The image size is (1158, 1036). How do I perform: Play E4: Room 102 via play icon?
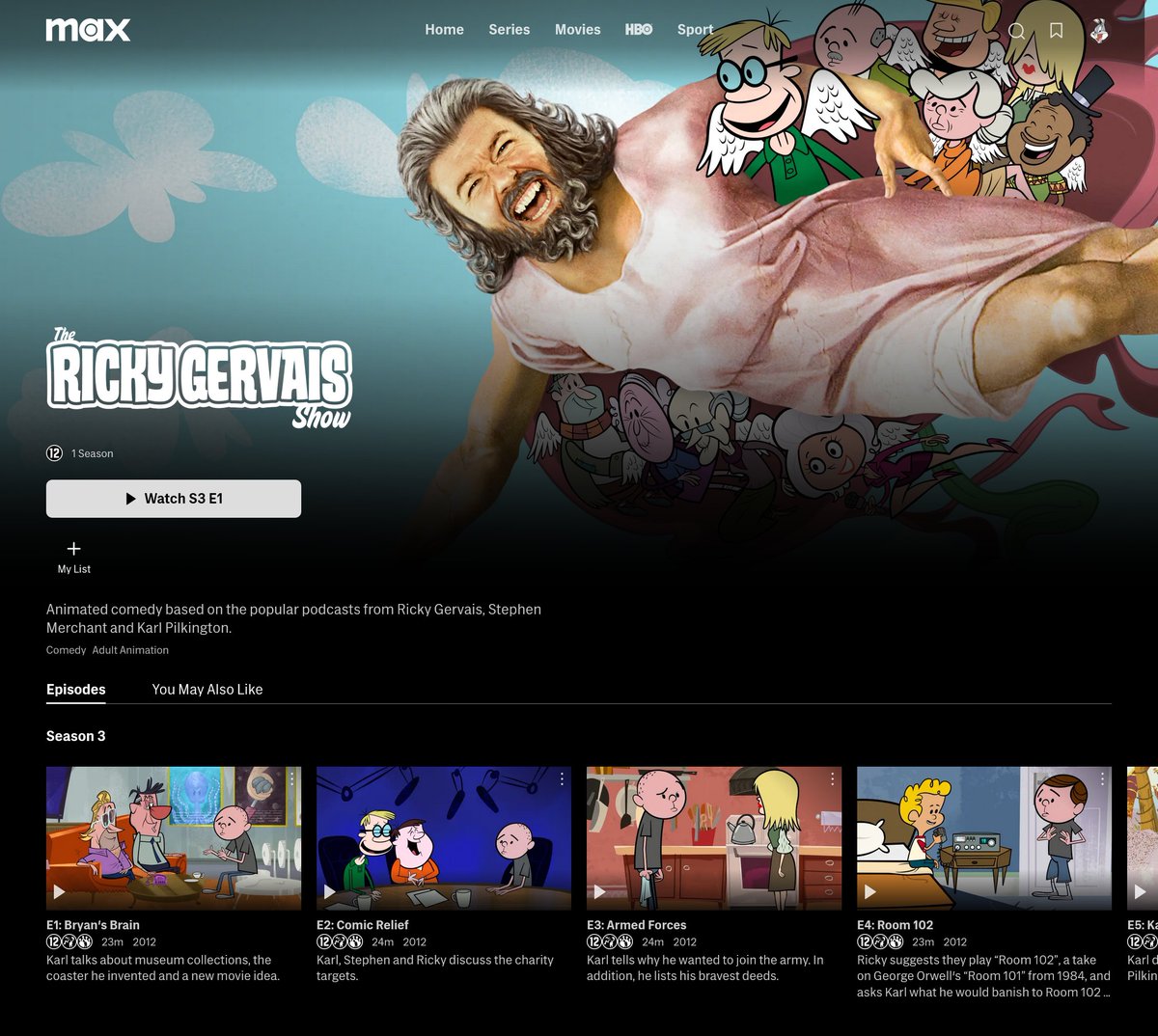[869, 891]
